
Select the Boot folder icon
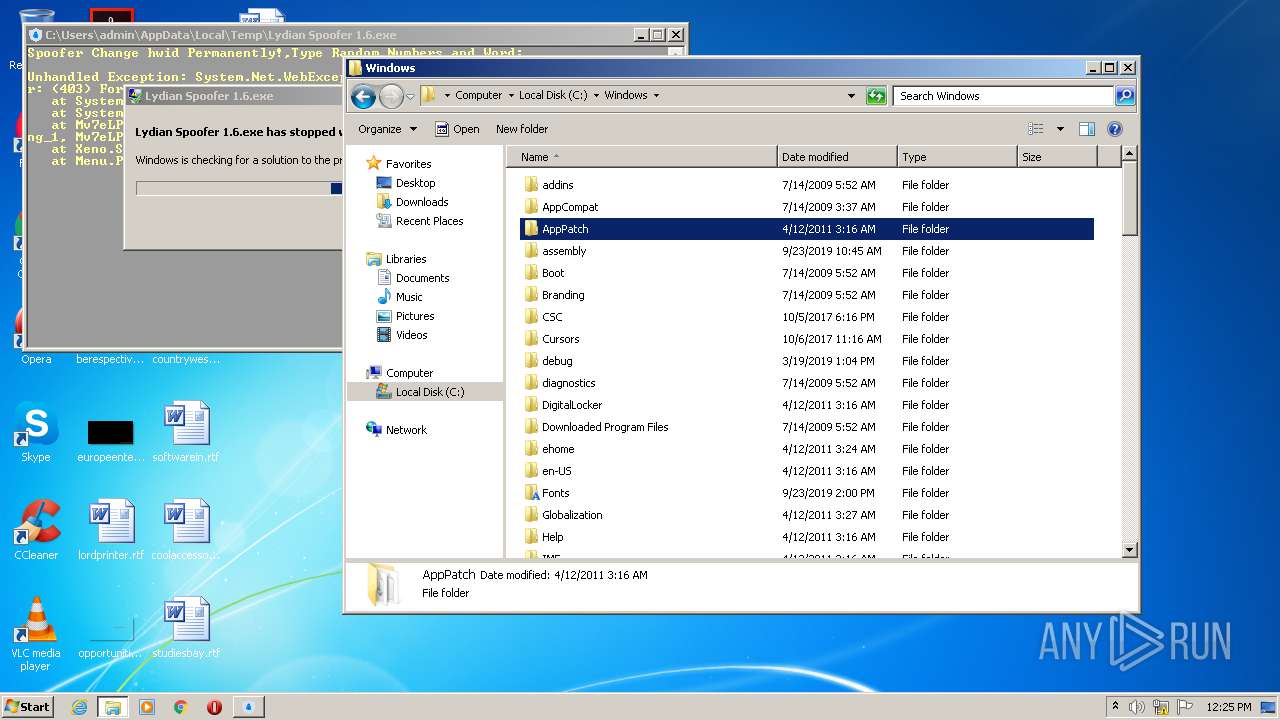pos(532,273)
